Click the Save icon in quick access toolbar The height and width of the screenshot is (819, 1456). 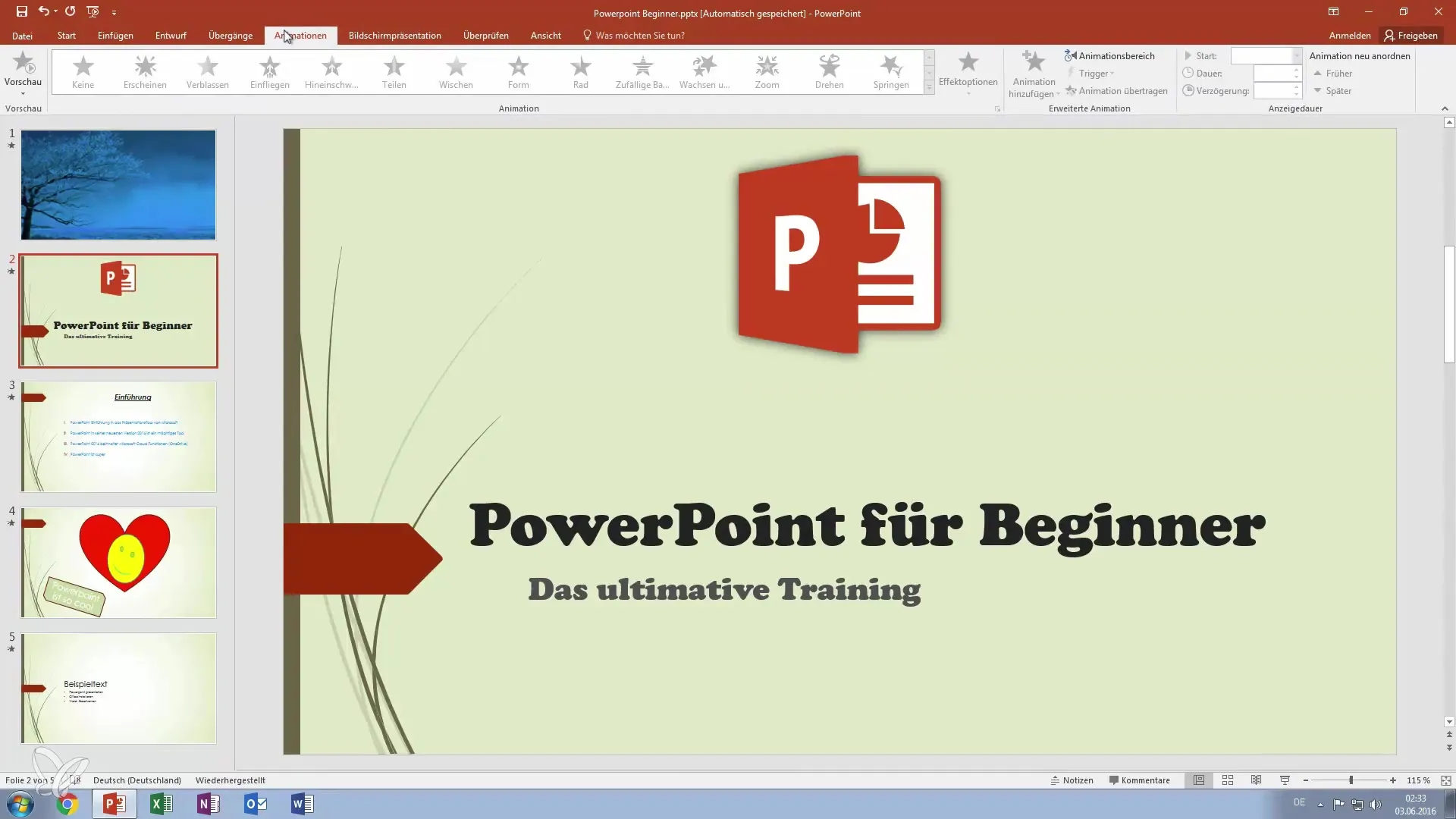click(21, 11)
